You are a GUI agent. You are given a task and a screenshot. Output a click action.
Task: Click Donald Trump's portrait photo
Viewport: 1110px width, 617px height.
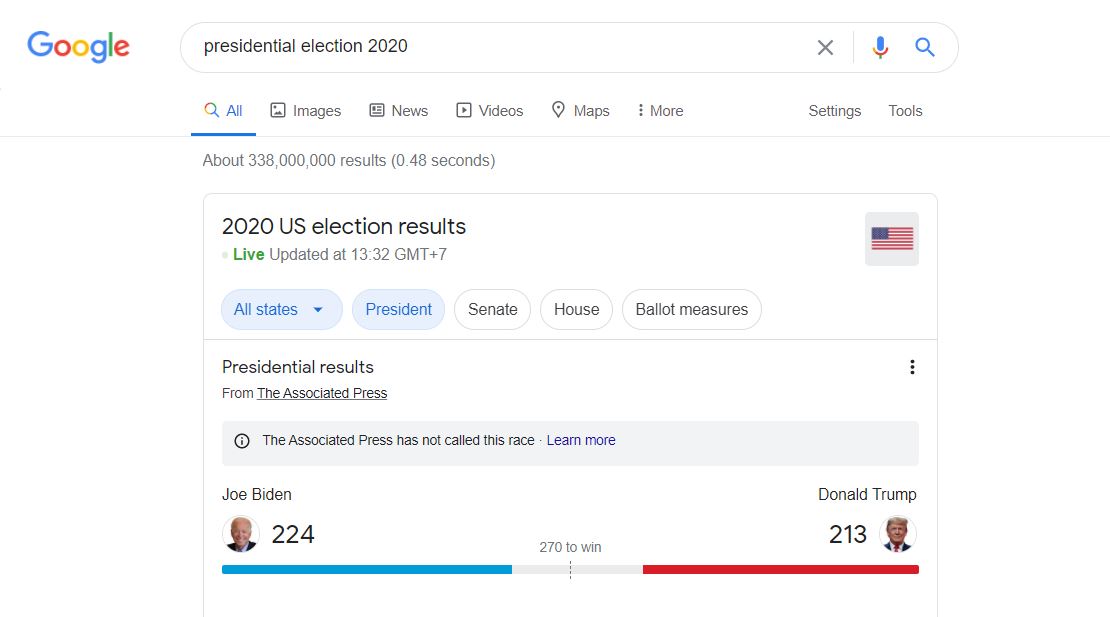point(898,534)
